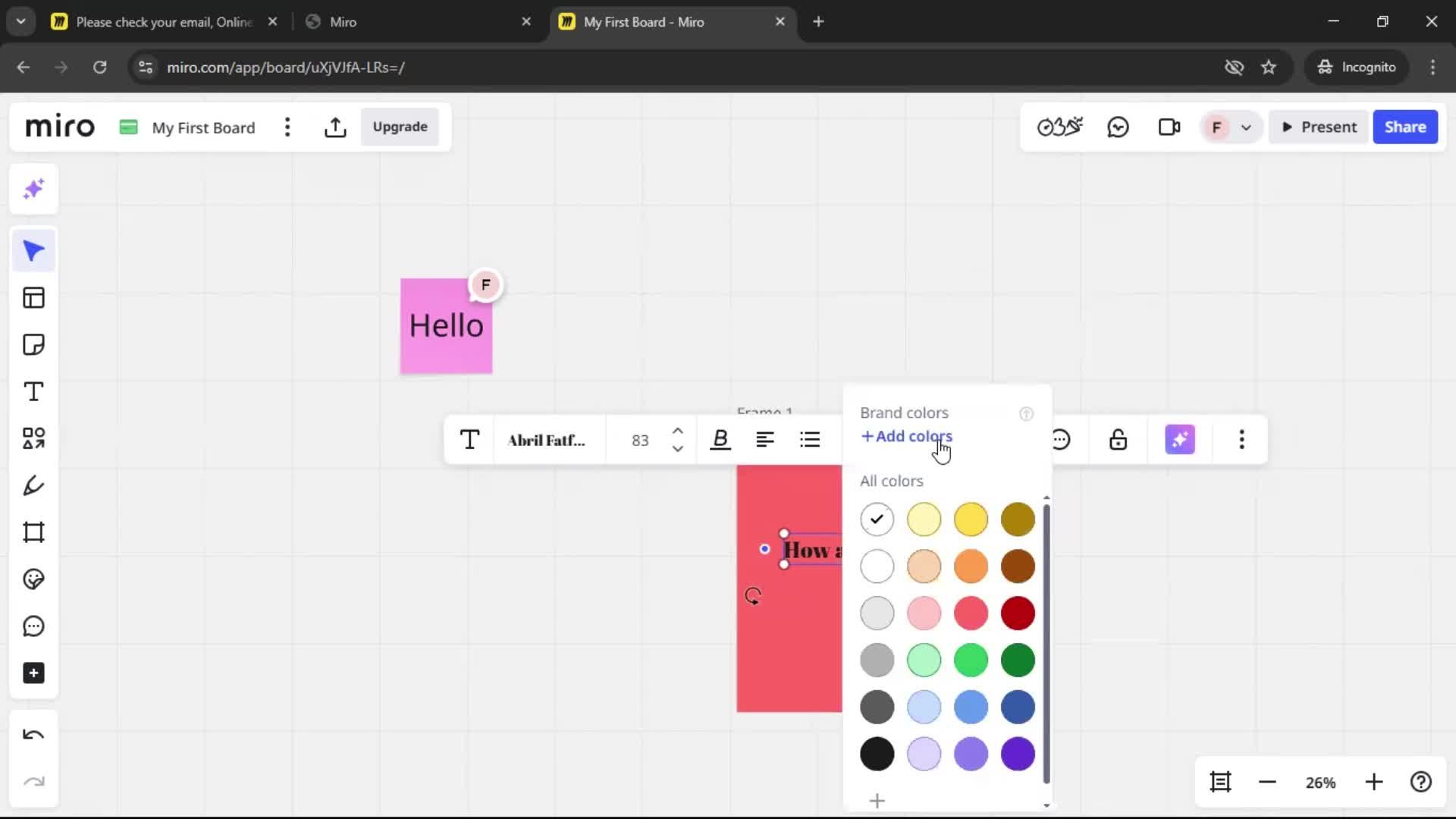Increase font size with up arrow

[677, 431]
